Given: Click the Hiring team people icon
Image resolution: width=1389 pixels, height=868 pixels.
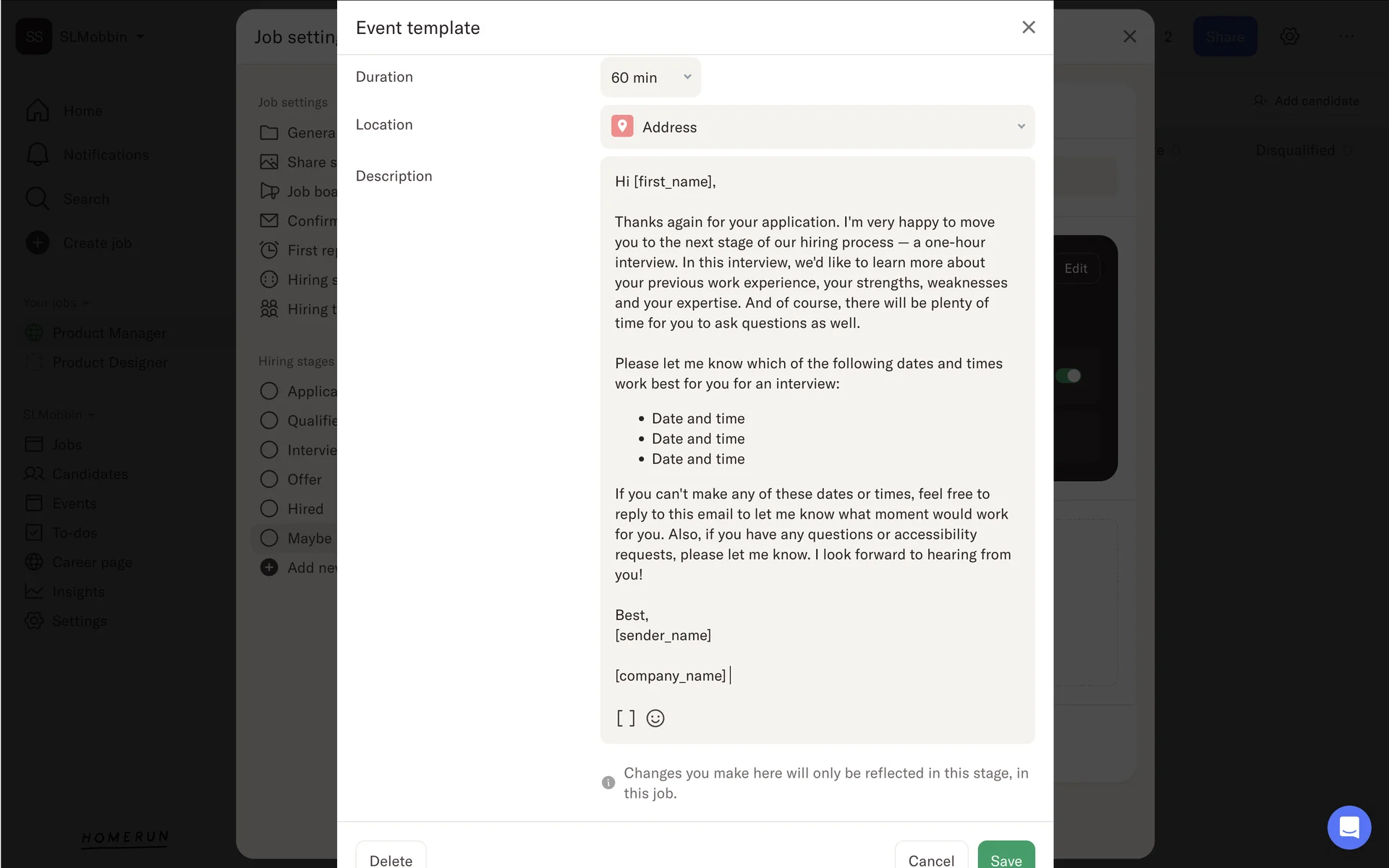Looking at the screenshot, I should (269, 309).
